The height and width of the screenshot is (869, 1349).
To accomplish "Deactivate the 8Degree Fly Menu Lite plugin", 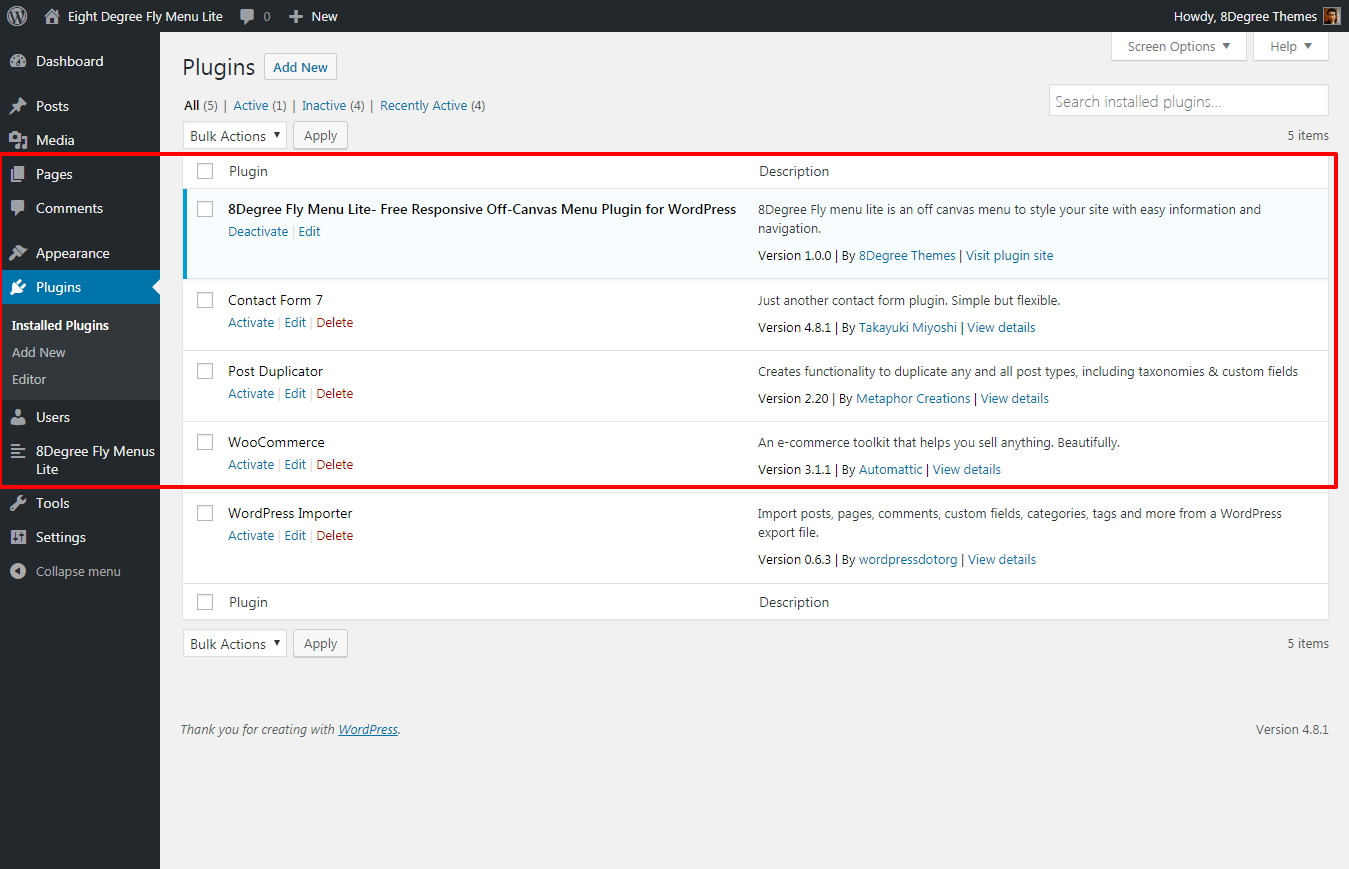I will click(258, 232).
